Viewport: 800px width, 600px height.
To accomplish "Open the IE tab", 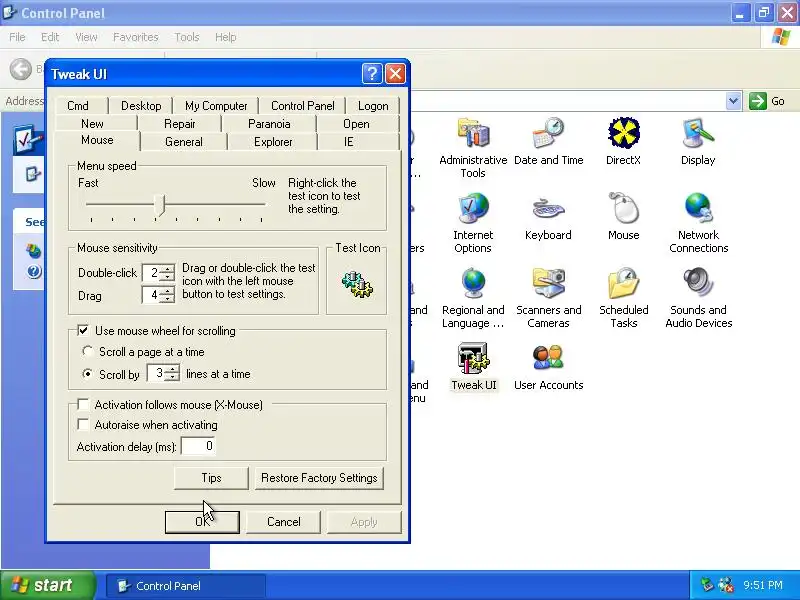I will pyautogui.click(x=348, y=142).
